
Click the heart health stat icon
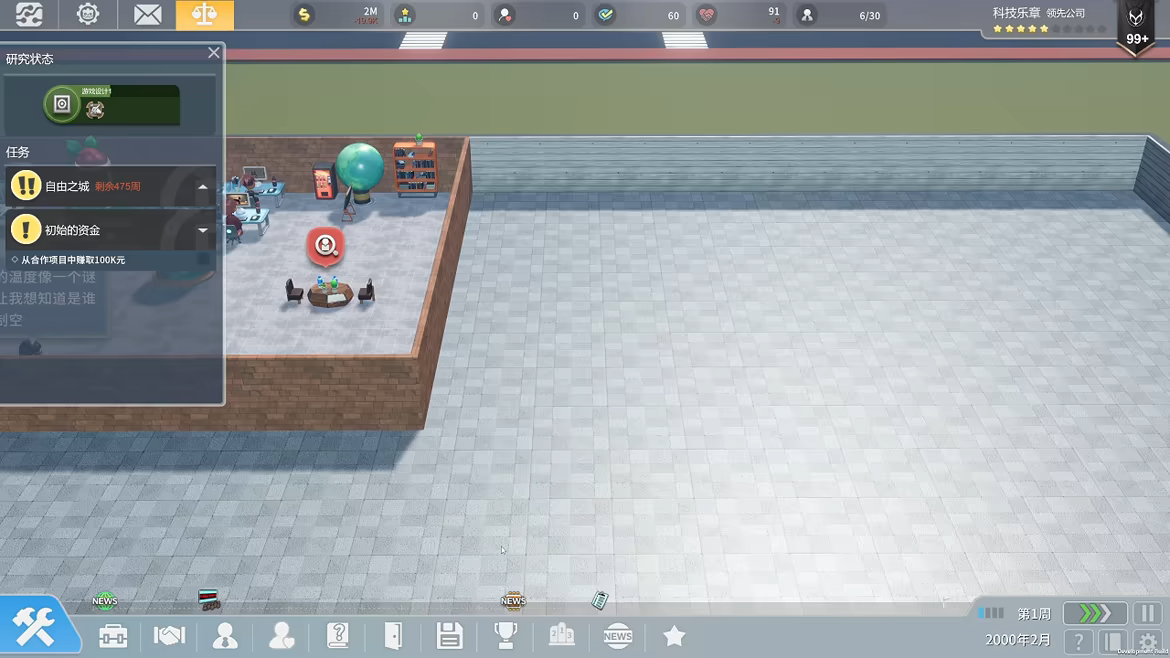(706, 15)
